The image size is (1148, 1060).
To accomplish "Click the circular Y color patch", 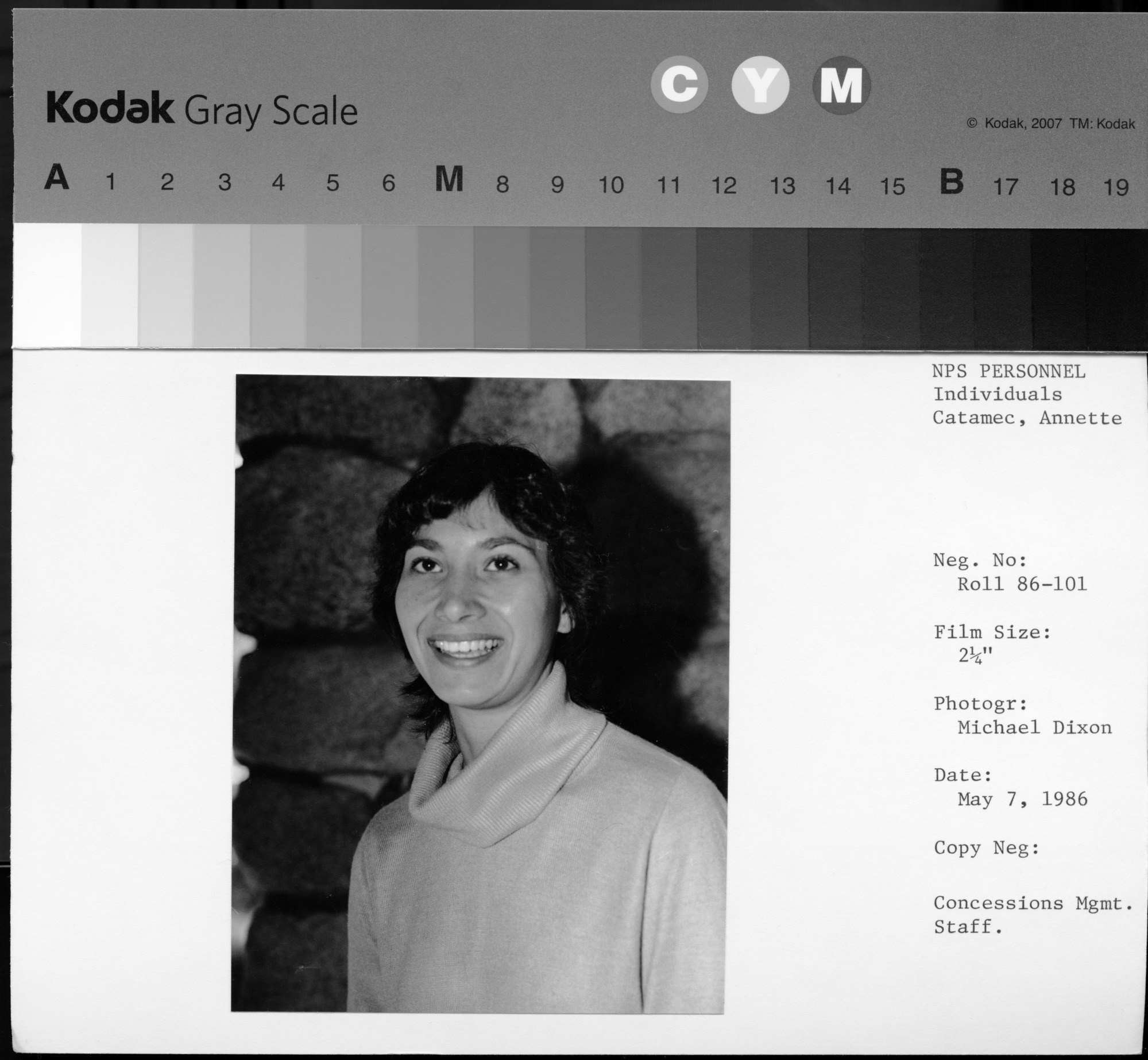I will click(760, 85).
